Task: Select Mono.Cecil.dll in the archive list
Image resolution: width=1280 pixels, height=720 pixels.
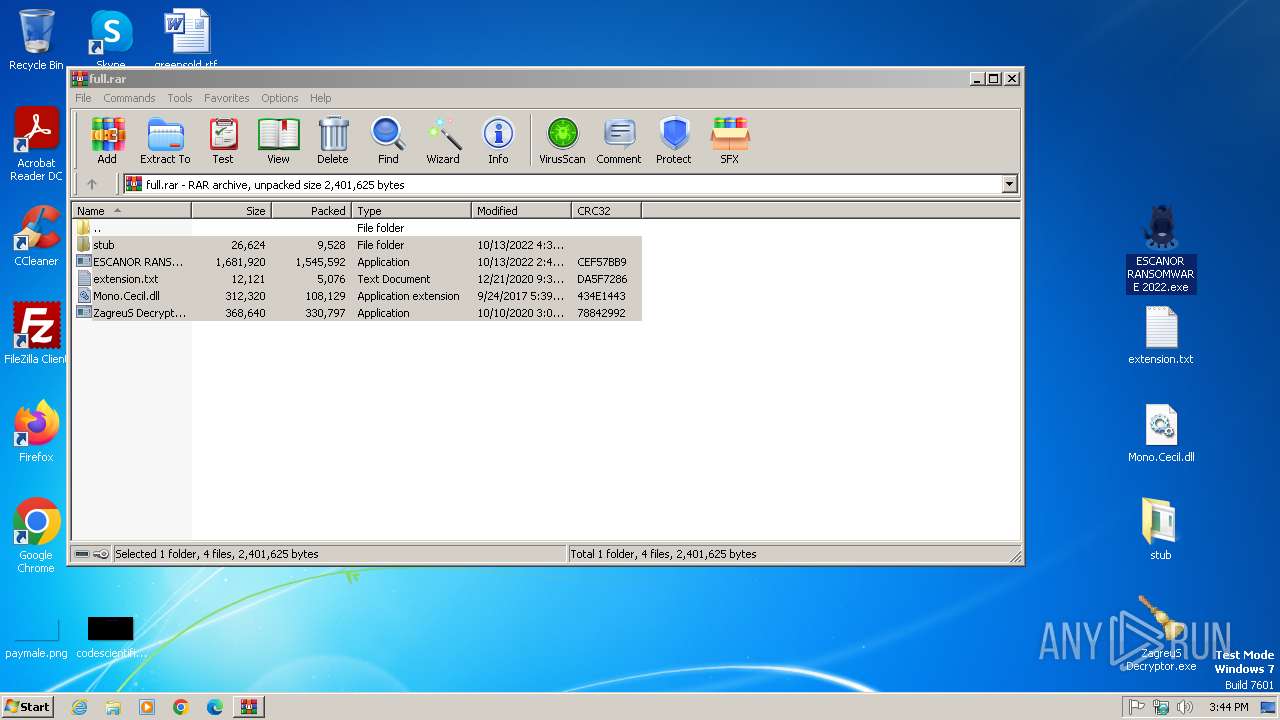Action: pyautogui.click(x=357, y=296)
